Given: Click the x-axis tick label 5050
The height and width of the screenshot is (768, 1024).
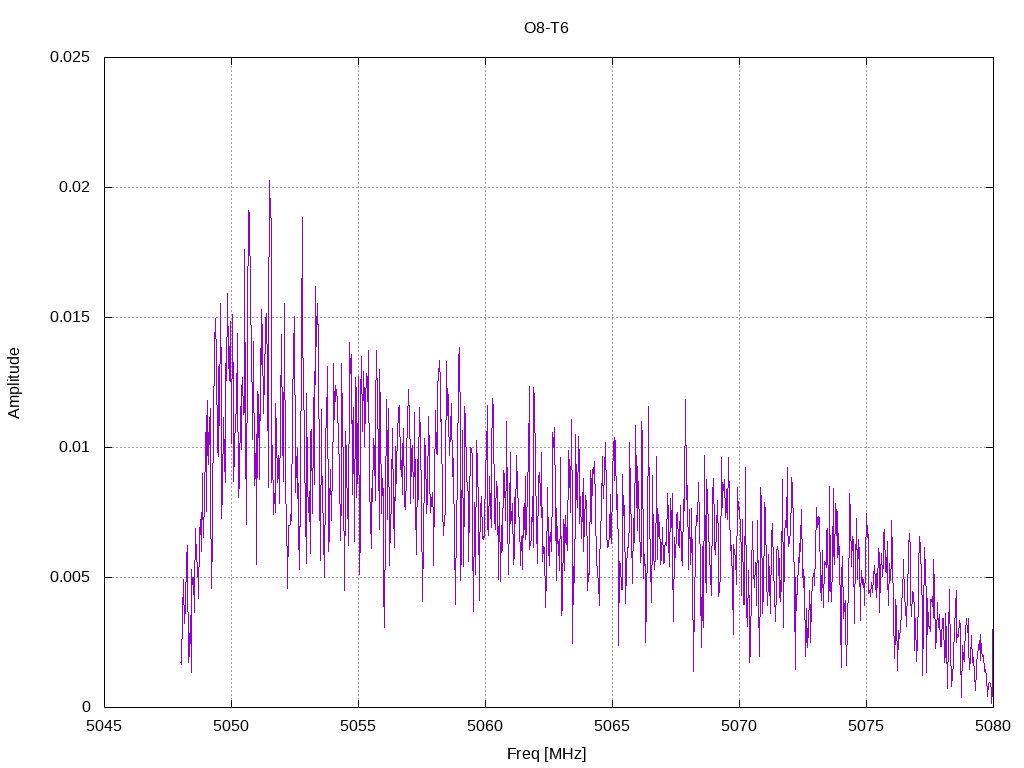Looking at the screenshot, I should coord(231,726).
